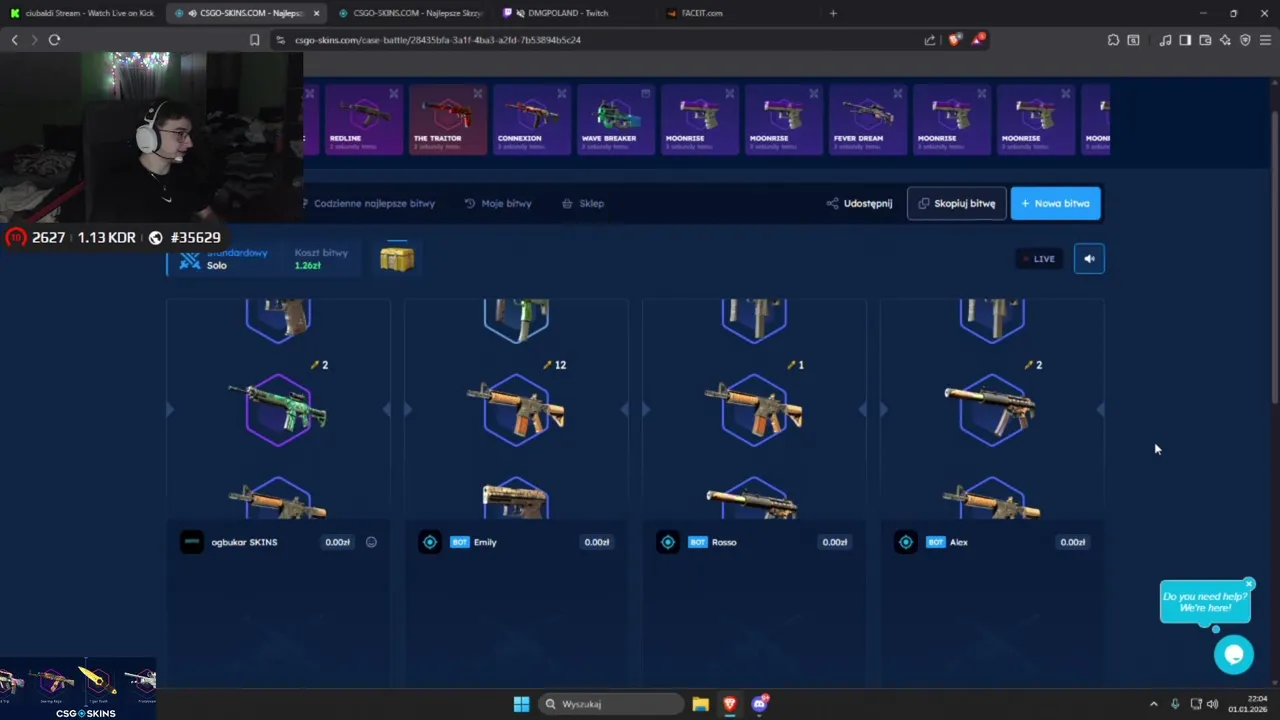Screen dimensions: 1280x720
Task: Toggle the LIVE indicator button
Action: pyautogui.click(x=1039, y=259)
